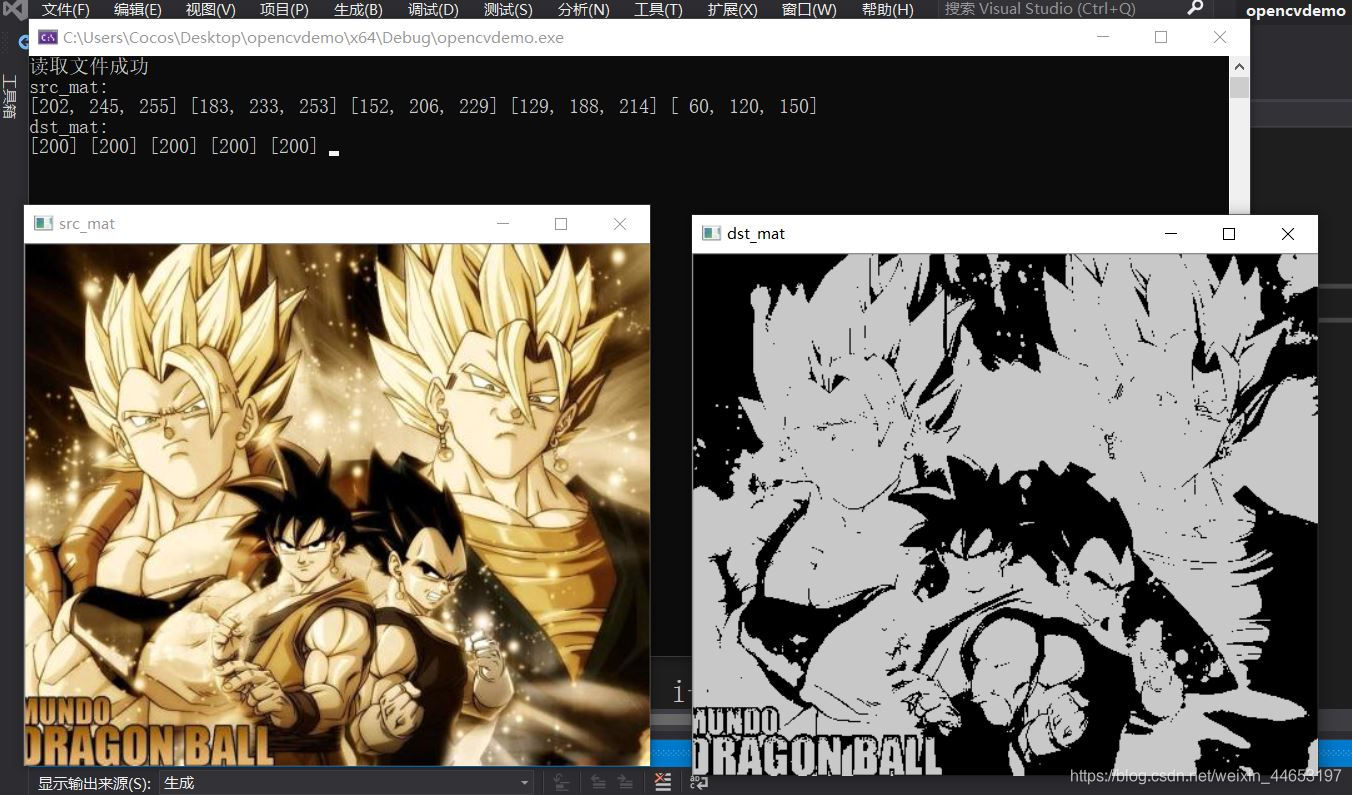The height and width of the screenshot is (795, 1352).
Task: Click console scrollbar up arrow
Action: pos(1239,67)
